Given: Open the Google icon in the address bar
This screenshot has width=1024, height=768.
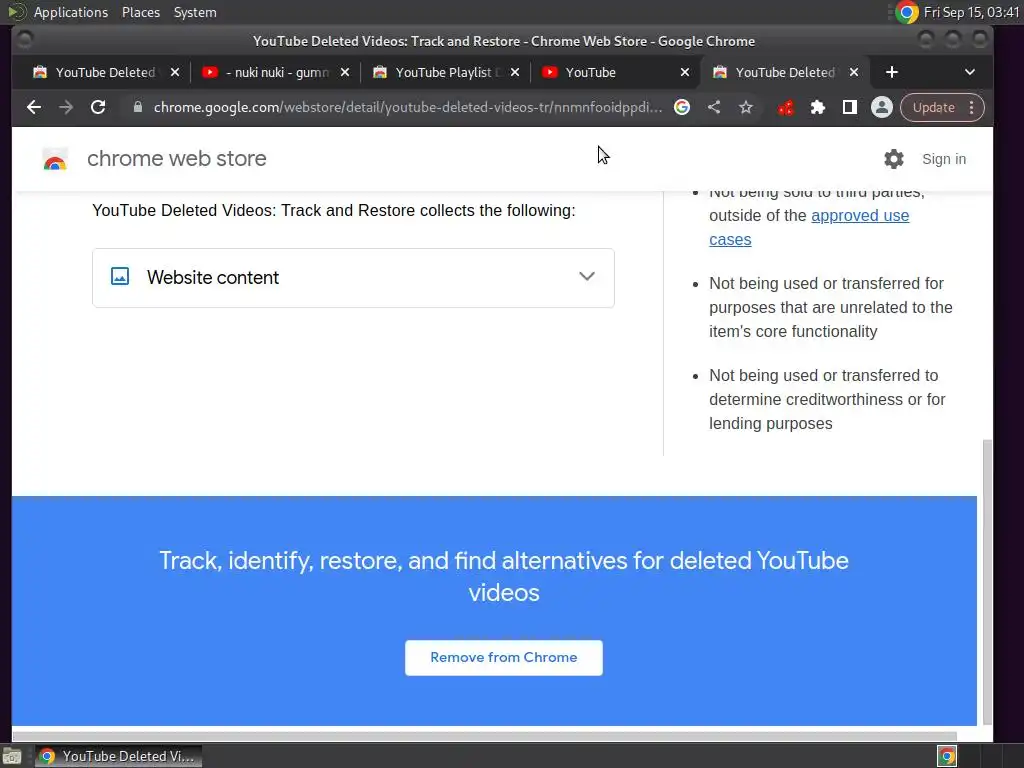Looking at the screenshot, I should (x=682, y=107).
